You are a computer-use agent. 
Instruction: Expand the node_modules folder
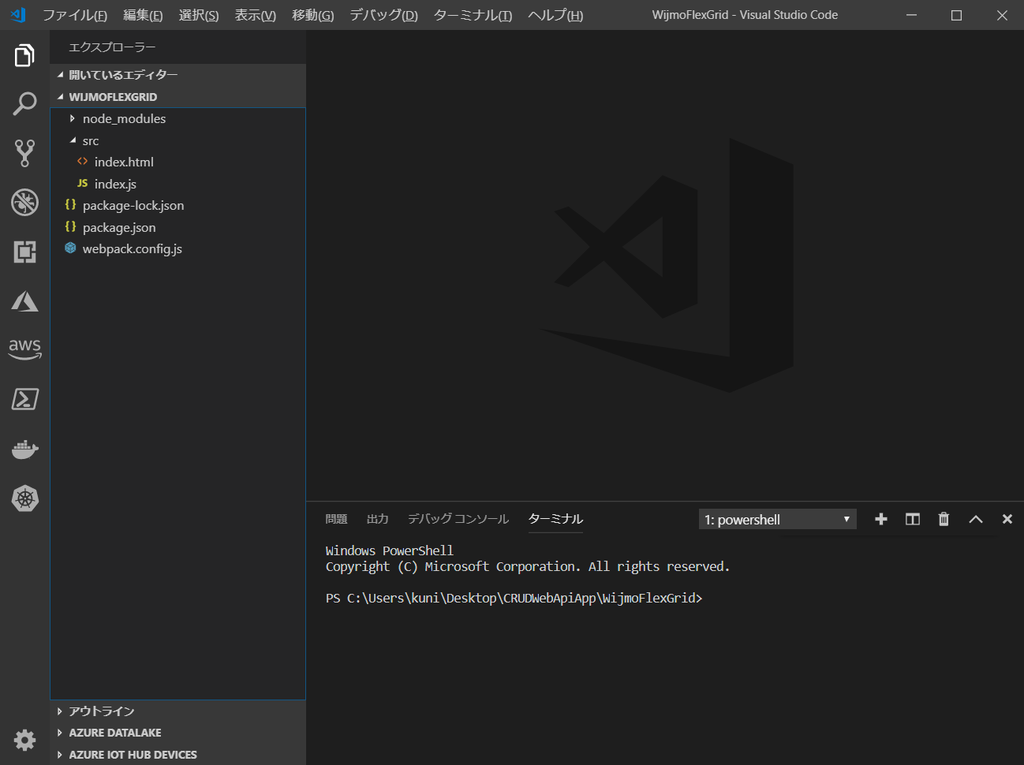pos(178,118)
